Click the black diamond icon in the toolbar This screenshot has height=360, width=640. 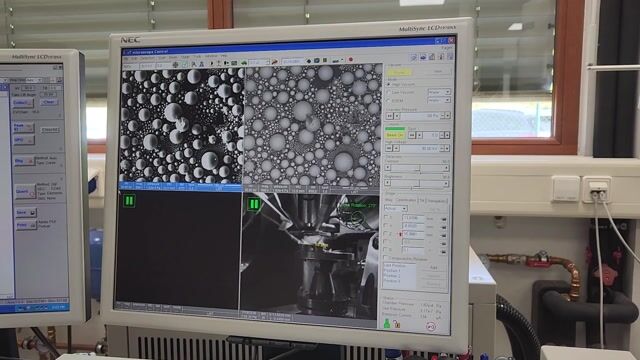pyautogui.click(x=309, y=61)
